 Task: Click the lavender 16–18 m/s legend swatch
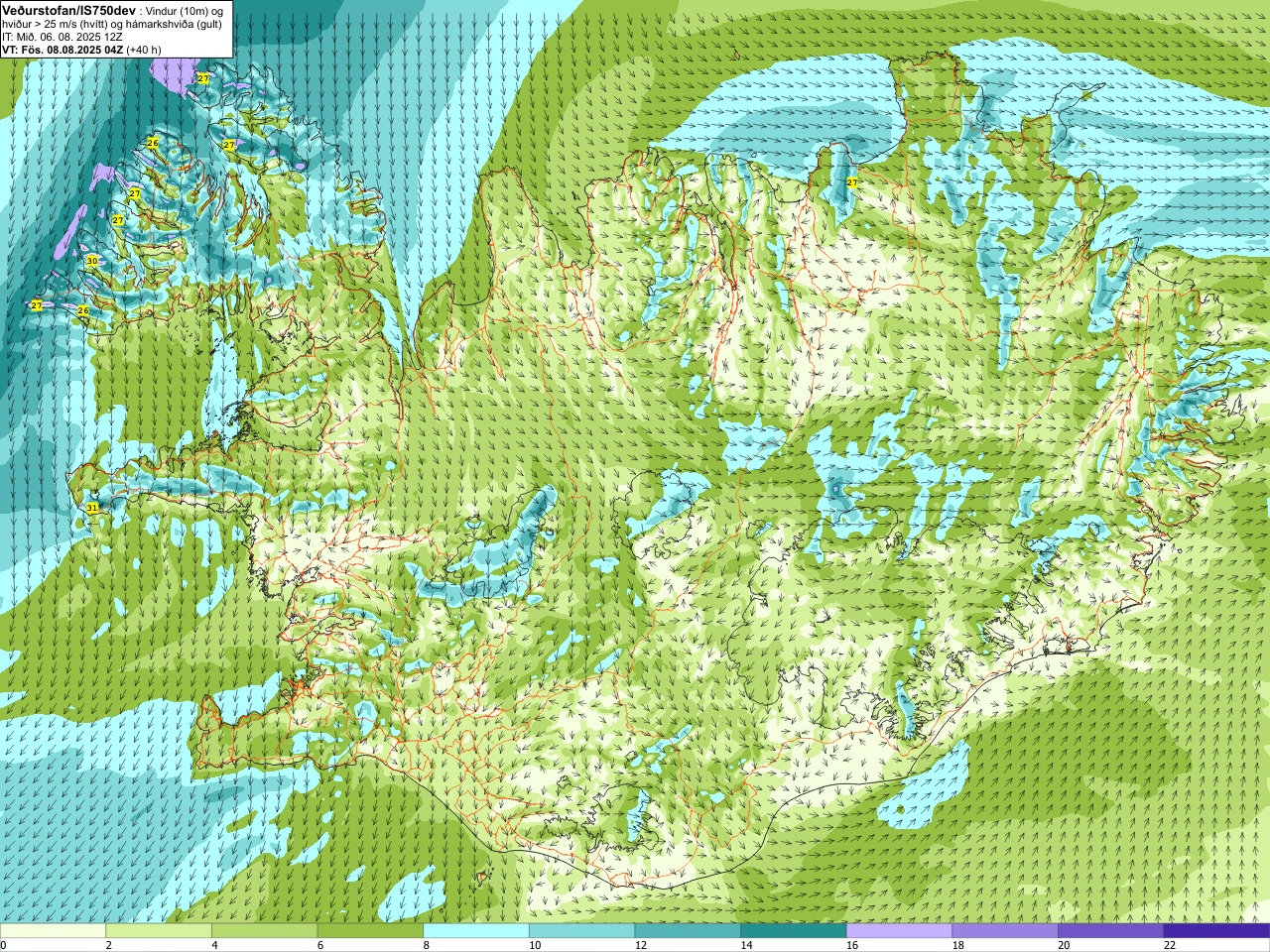900,931
